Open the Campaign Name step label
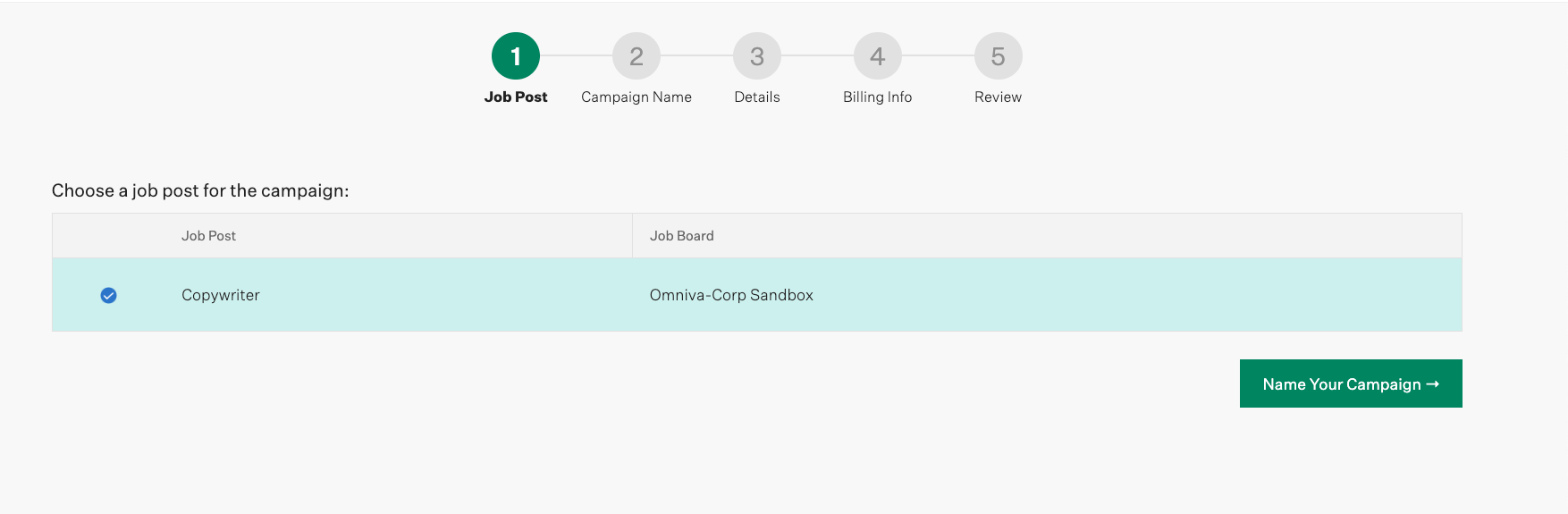The image size is (1568, 514). pyautogui.click(x=636, y=97)
